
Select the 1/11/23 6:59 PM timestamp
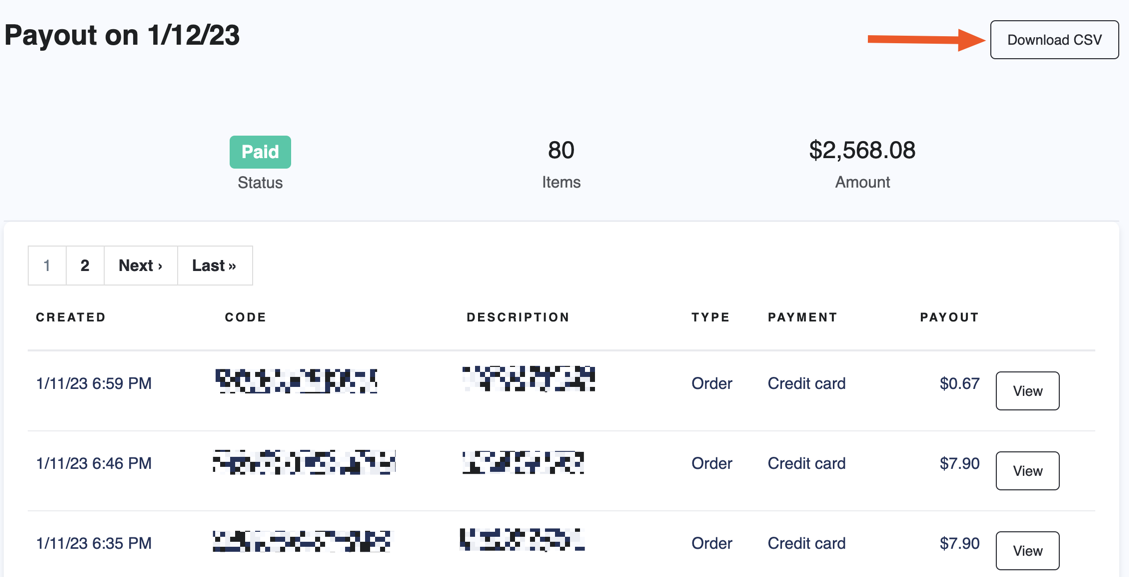point(94,384)
